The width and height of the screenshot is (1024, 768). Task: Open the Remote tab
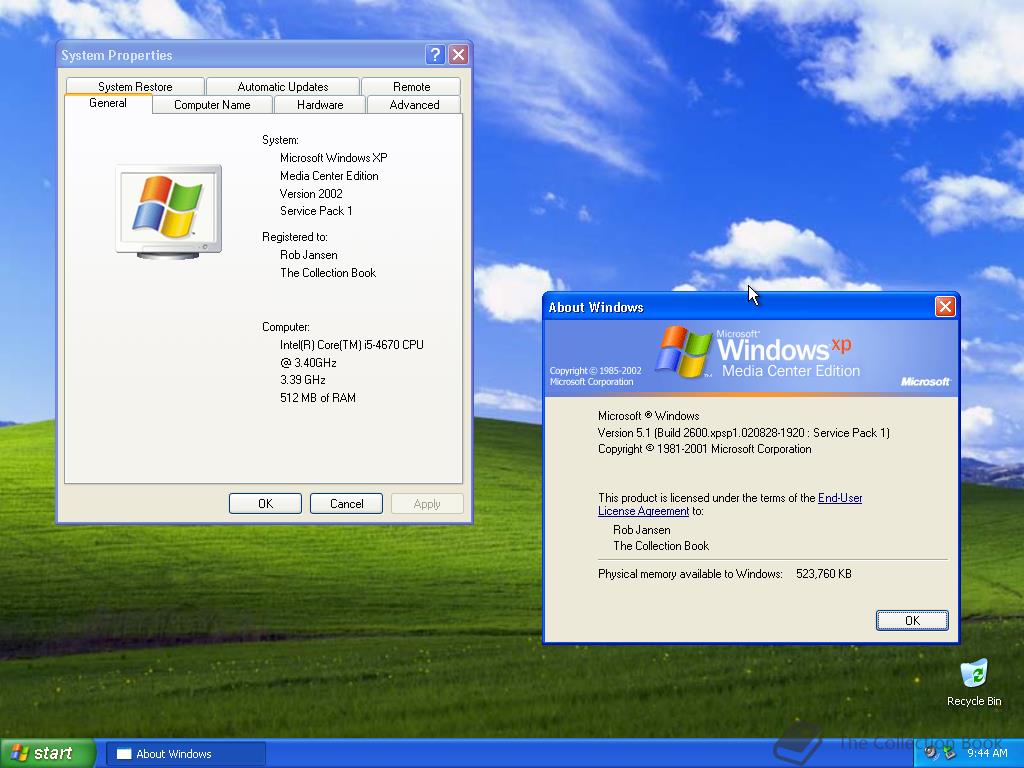(x=411, y=86)
